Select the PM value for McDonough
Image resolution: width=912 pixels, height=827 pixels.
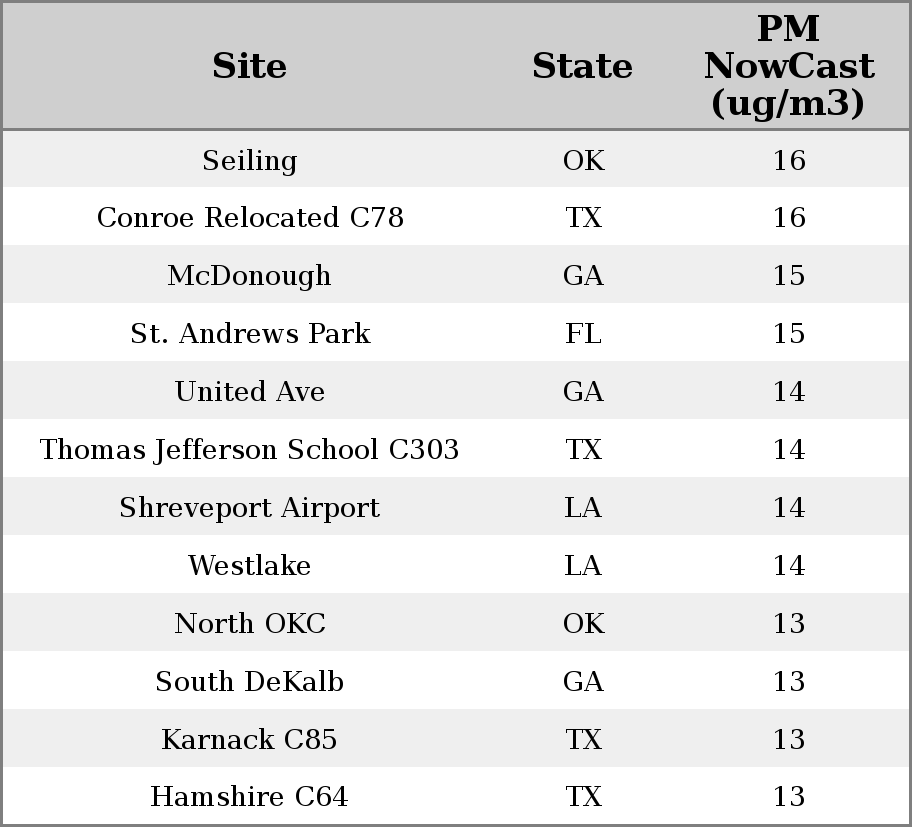point(788,276)
